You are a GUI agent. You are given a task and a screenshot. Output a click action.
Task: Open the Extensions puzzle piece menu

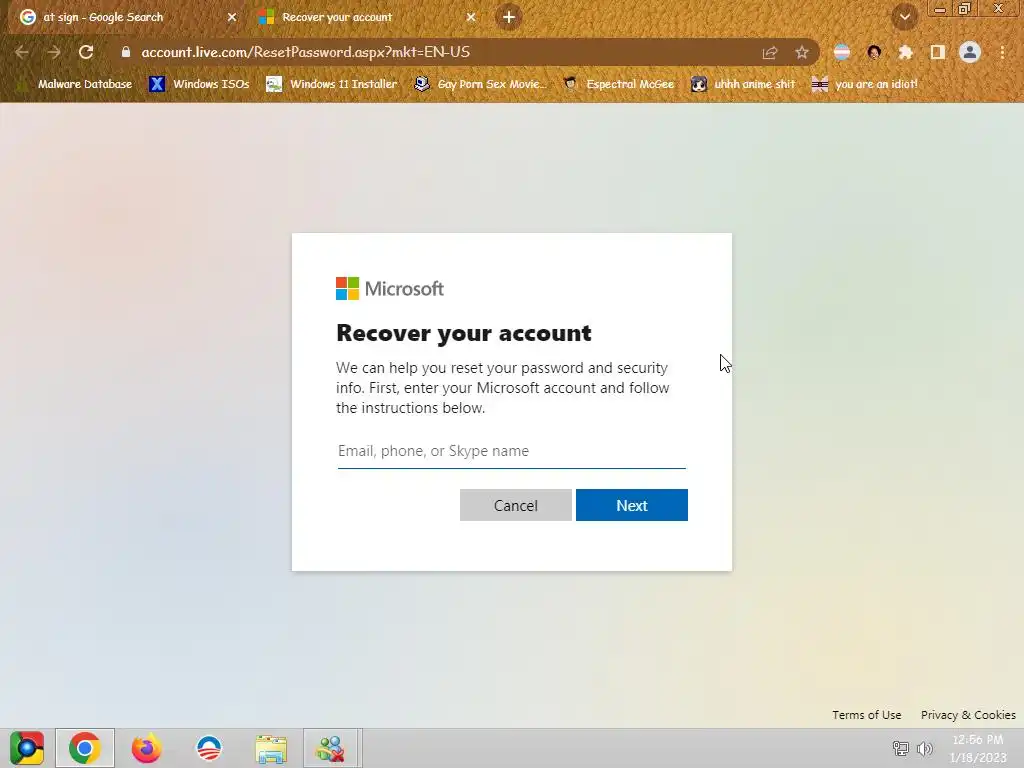pos(906,52)
